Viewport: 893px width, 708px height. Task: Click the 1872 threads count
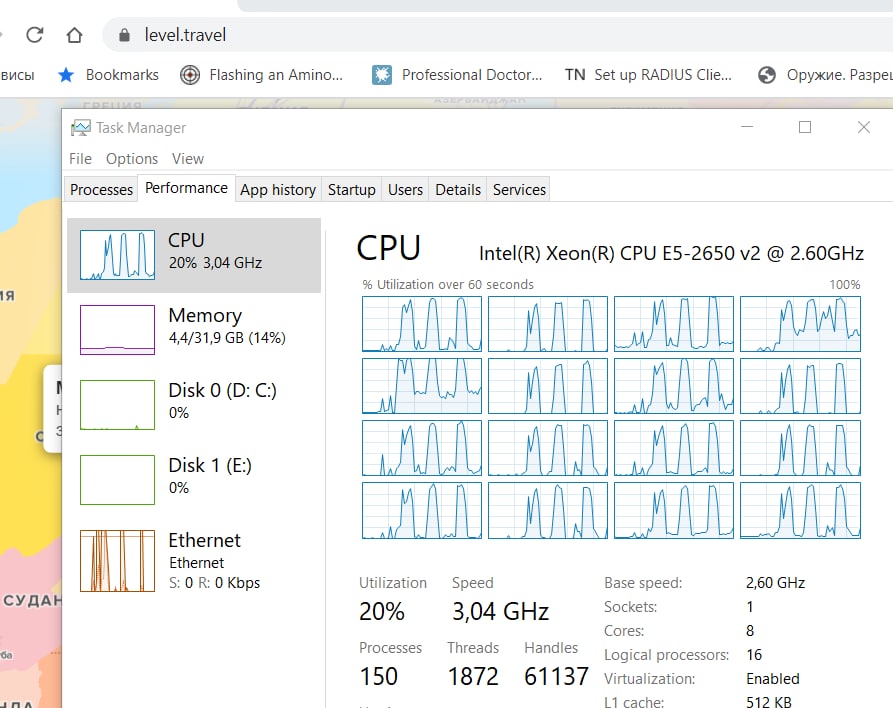(473, 676)
